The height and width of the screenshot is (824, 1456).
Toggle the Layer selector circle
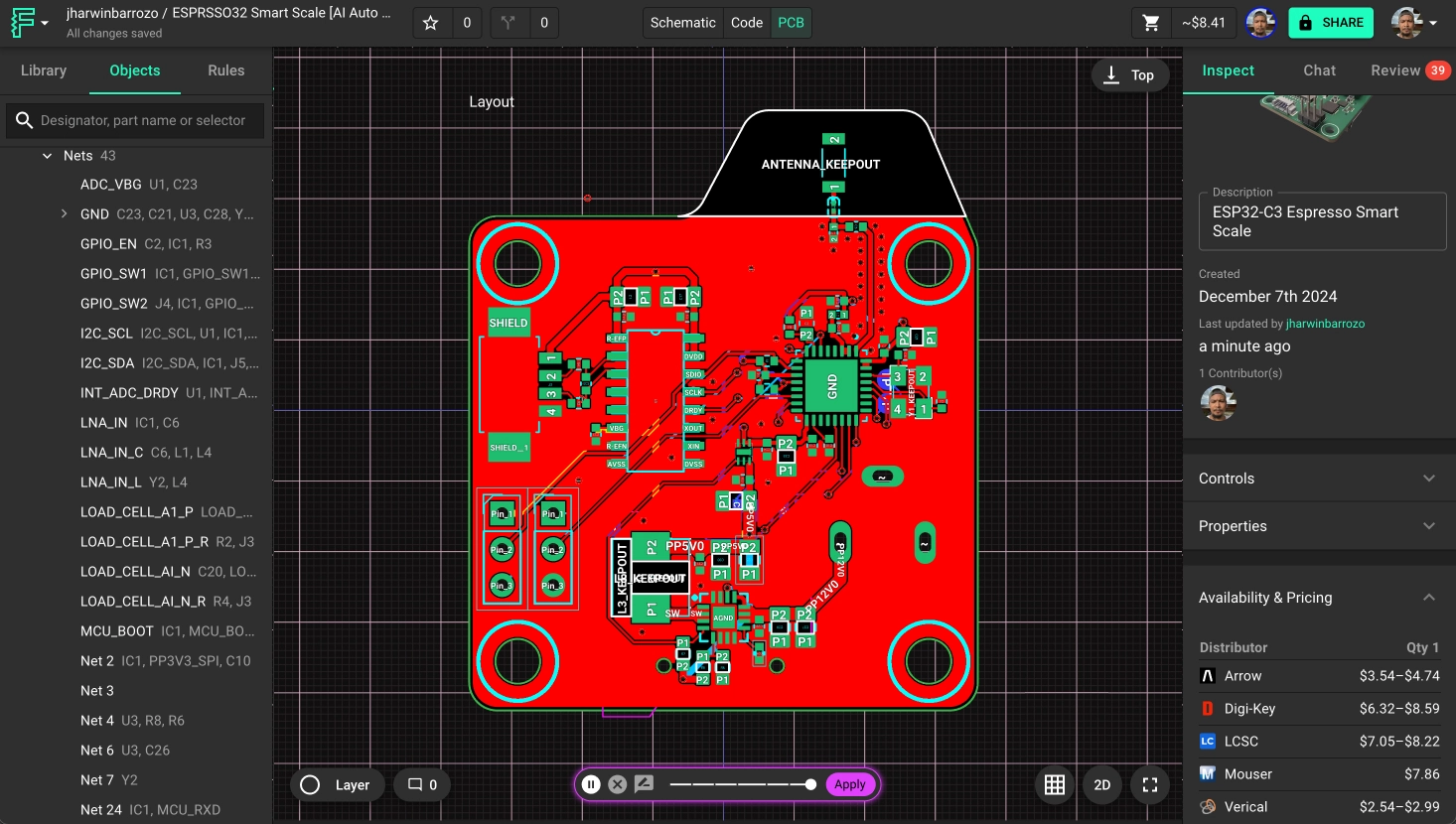tap(310, 785)
